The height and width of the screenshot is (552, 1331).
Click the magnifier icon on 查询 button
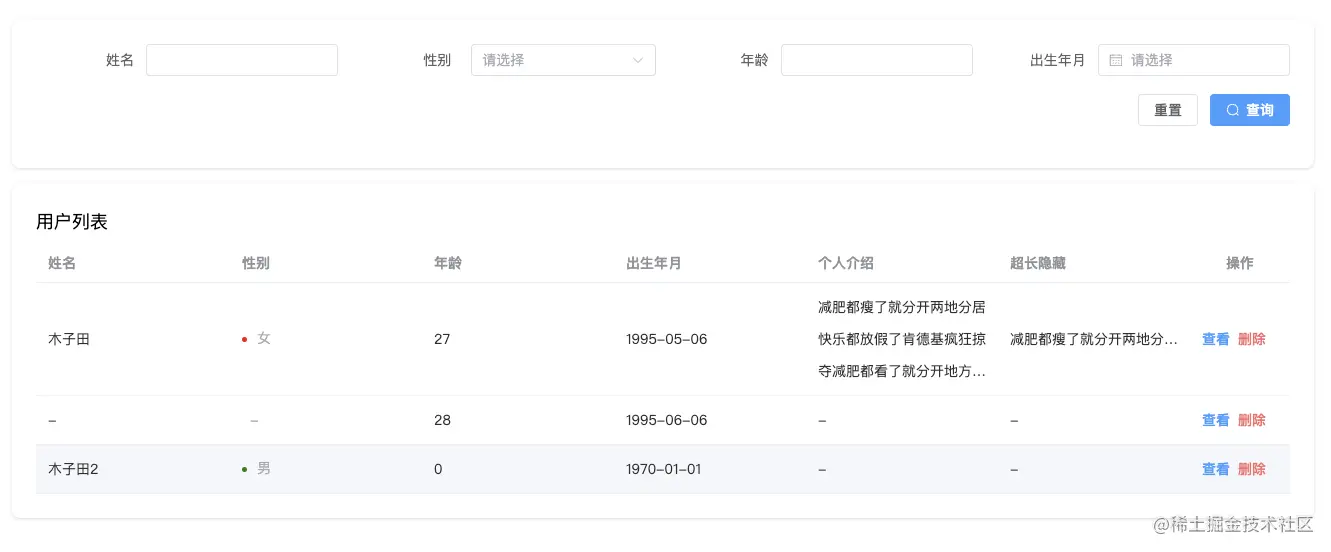click(x=1233, y=110)
